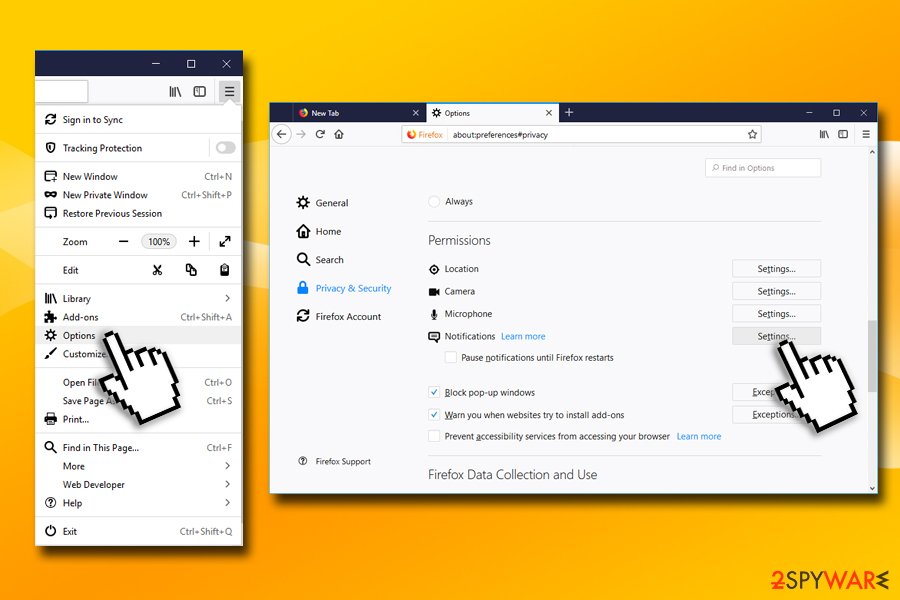
Task: Click the scrollbar down arrow in Options
Action: click(x=872, y=488)
